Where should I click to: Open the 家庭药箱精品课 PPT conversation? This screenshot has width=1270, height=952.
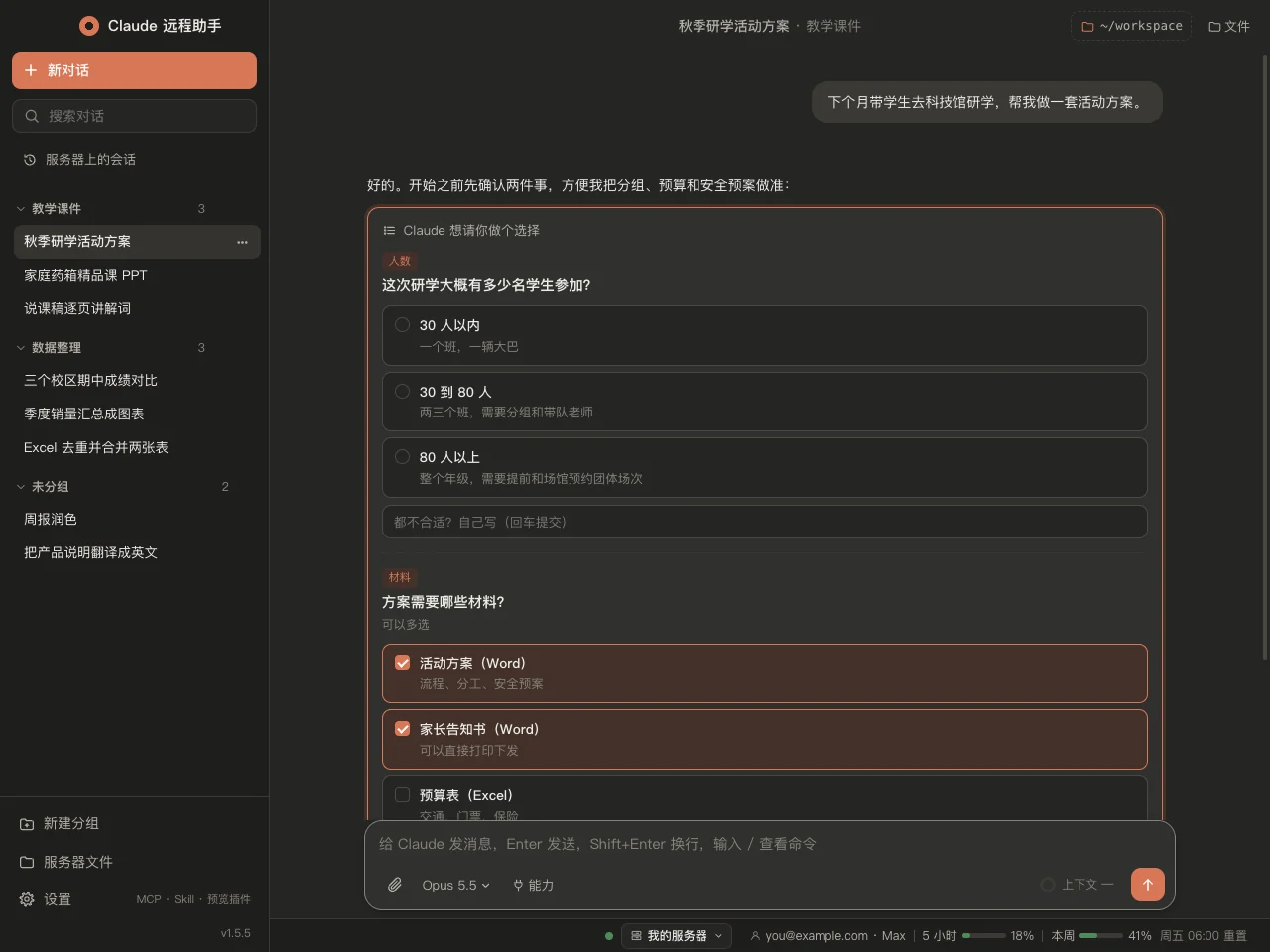(137, 276)
